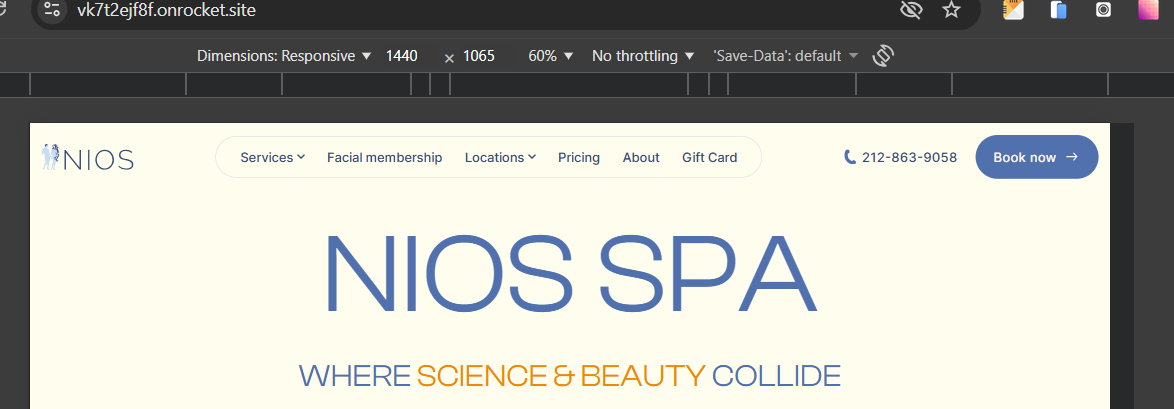This screenshot has width=1174, height=409.
Task: Open the Dimensions: Responsive dropdown
Action: click(284, 55)
